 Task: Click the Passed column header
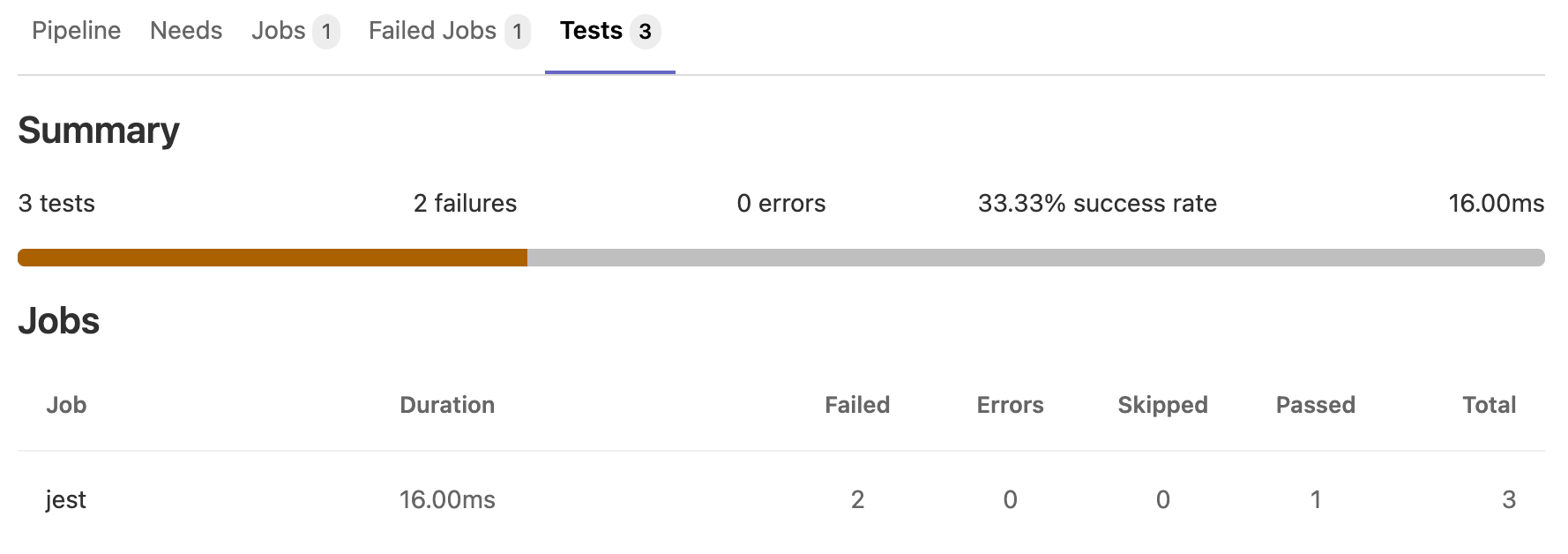point(1316,405)
